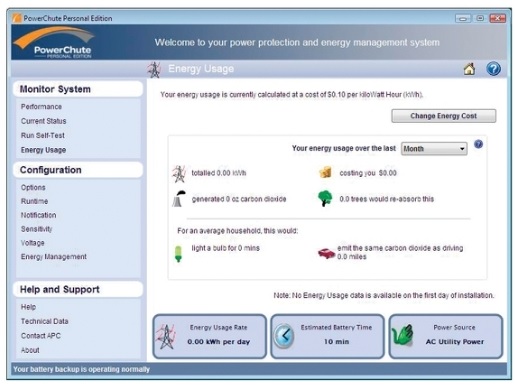
Task: Click the note about no Energy Usage data
Action: [384, 295]
